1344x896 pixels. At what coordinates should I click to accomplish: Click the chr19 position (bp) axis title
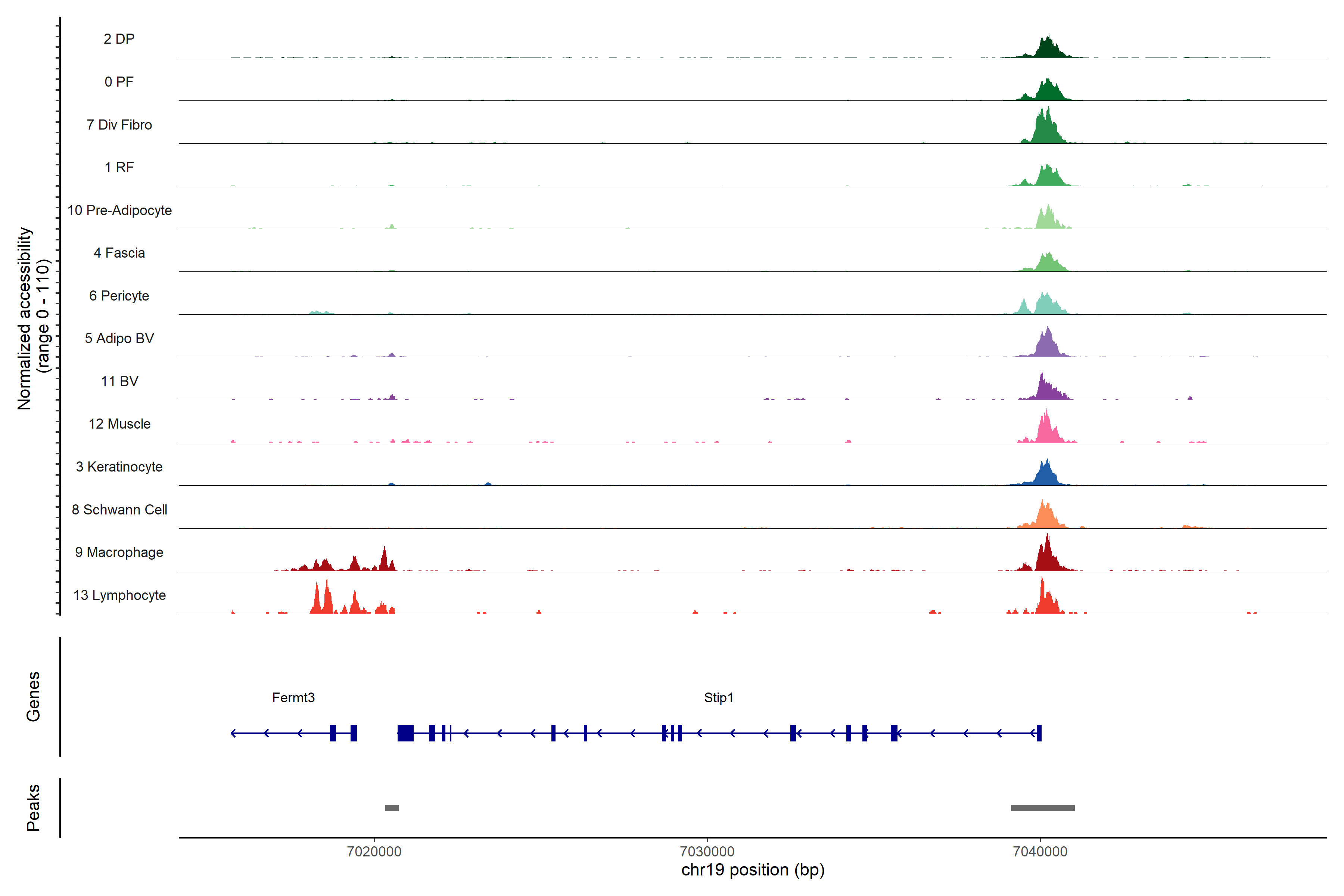tap(753, 870)
